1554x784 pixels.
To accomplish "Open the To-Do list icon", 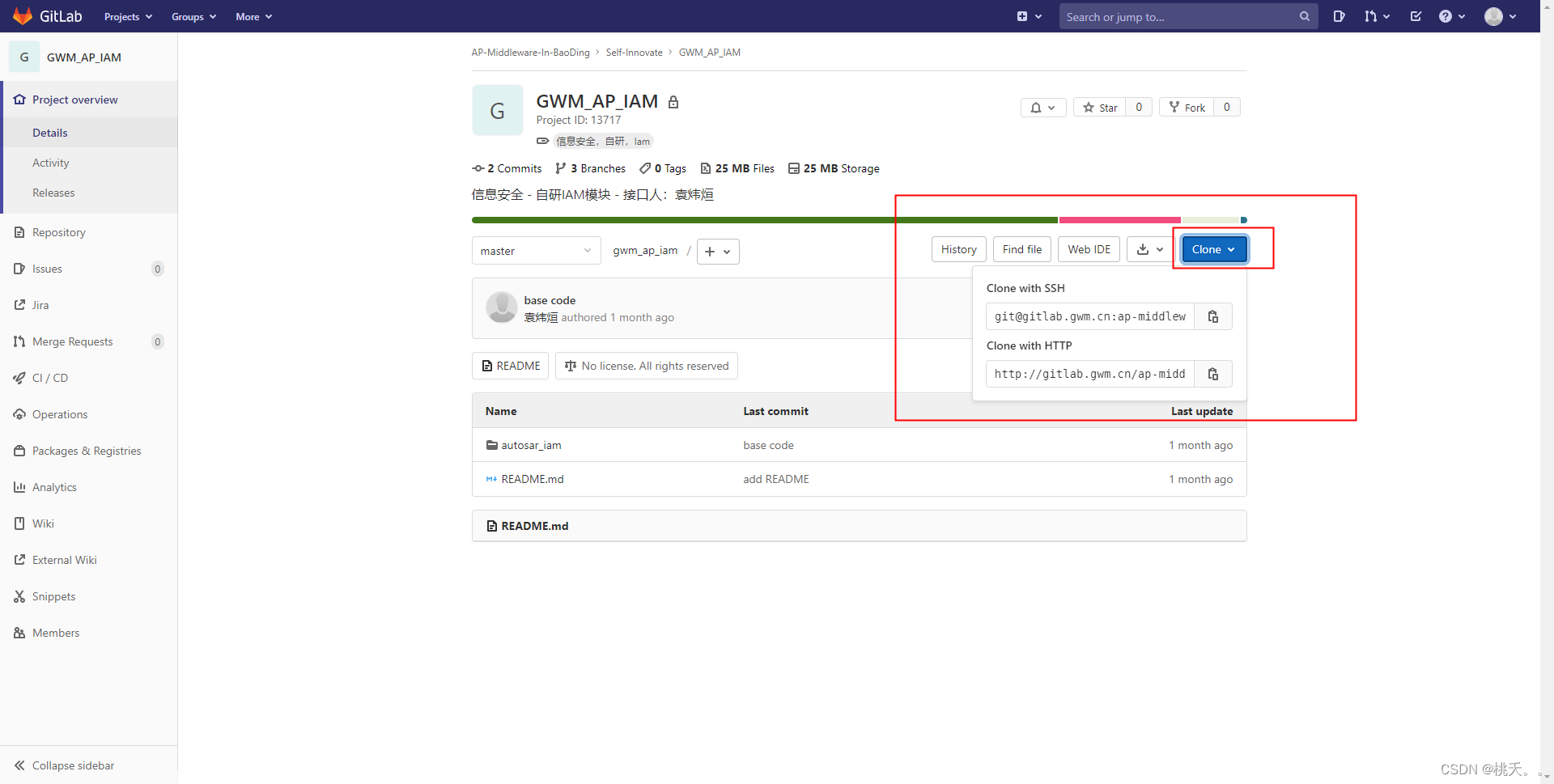I will 1416,16.
